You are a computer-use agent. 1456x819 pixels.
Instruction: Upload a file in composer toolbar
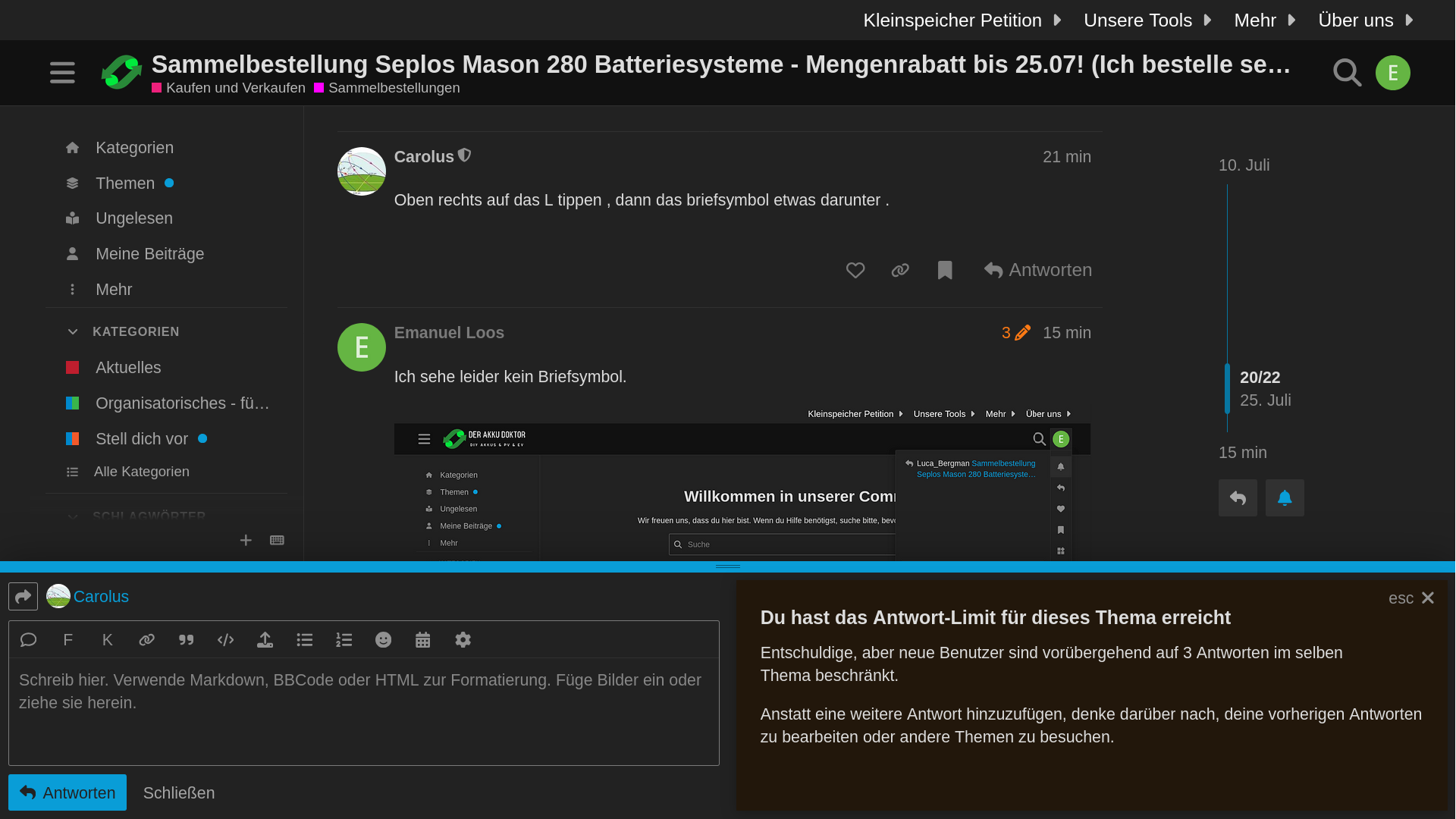click(x=265, y=640)
